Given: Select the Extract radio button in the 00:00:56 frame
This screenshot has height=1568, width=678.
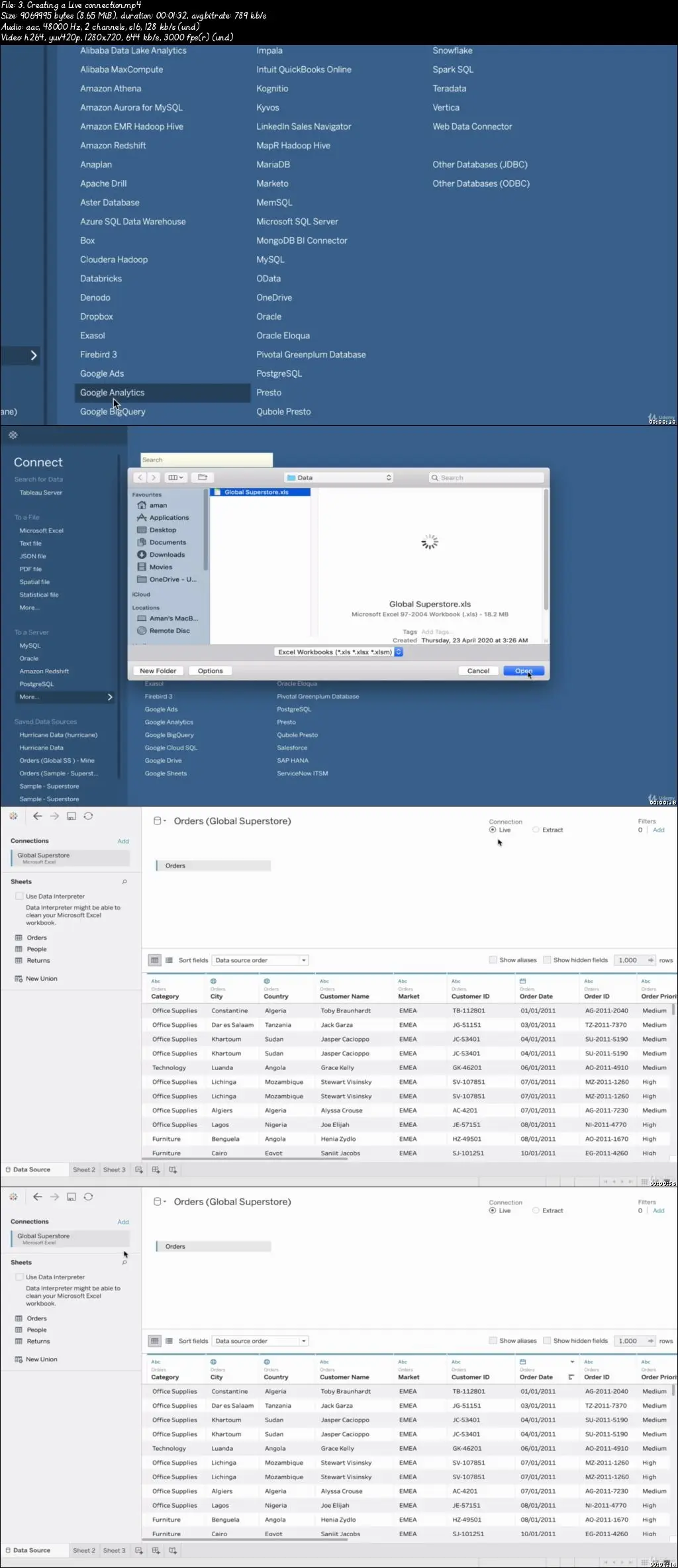Looking at the screenshot, I should (536, 830).
